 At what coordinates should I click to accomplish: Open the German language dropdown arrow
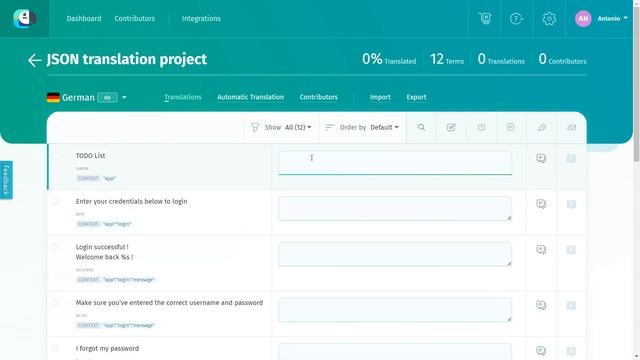(x=124, y=98)
